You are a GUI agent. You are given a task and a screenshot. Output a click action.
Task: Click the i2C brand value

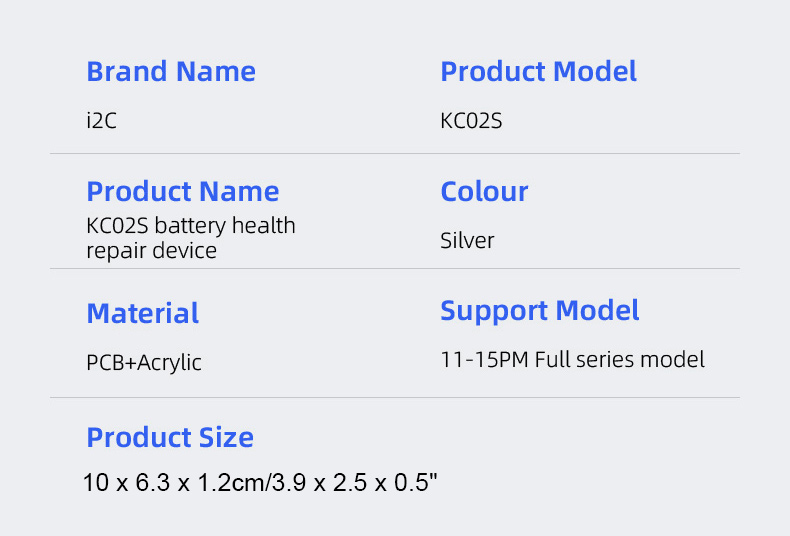pyautogui.click(x=102, y=121)
